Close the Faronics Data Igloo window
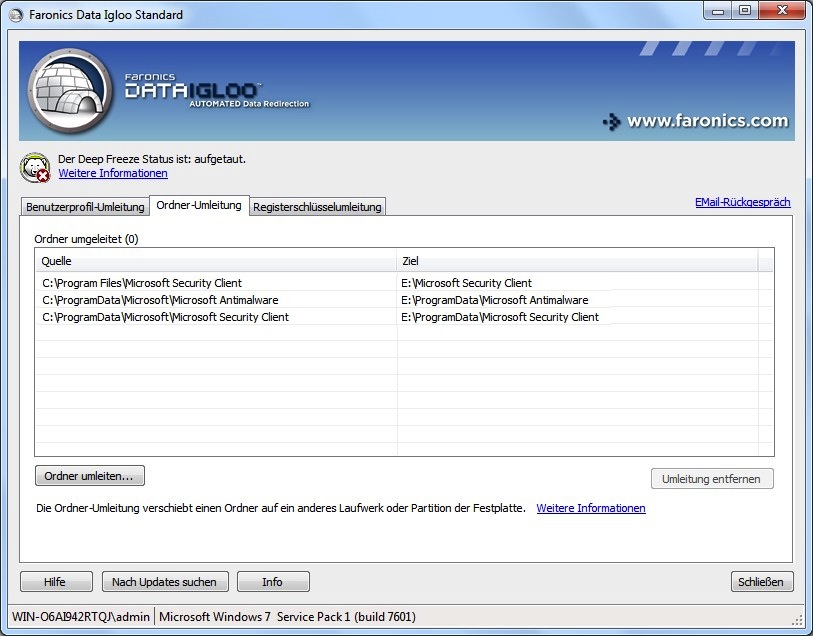Screen dimensions: 813x636 tap(782, 11)
